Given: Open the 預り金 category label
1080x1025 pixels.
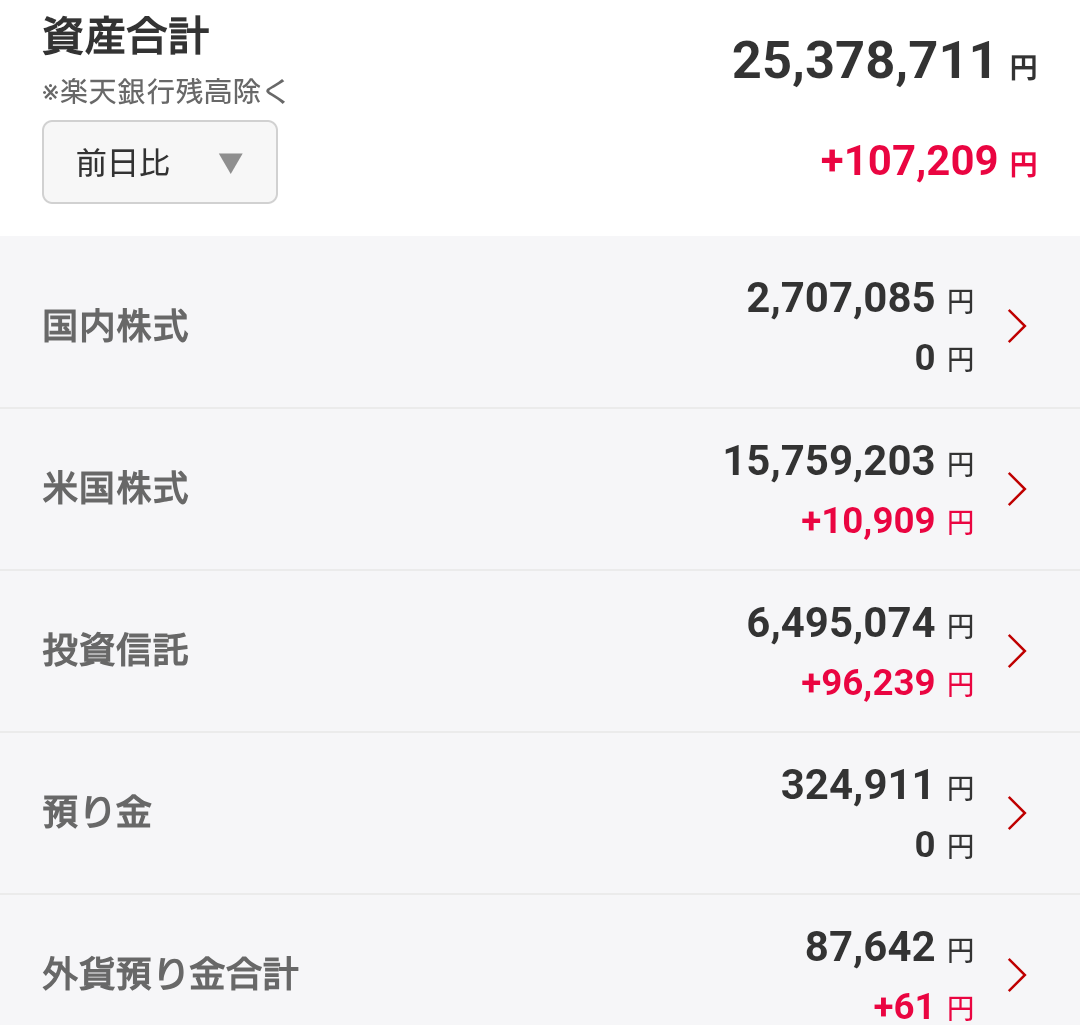Looking at the screenshot, I should [97, 812].
